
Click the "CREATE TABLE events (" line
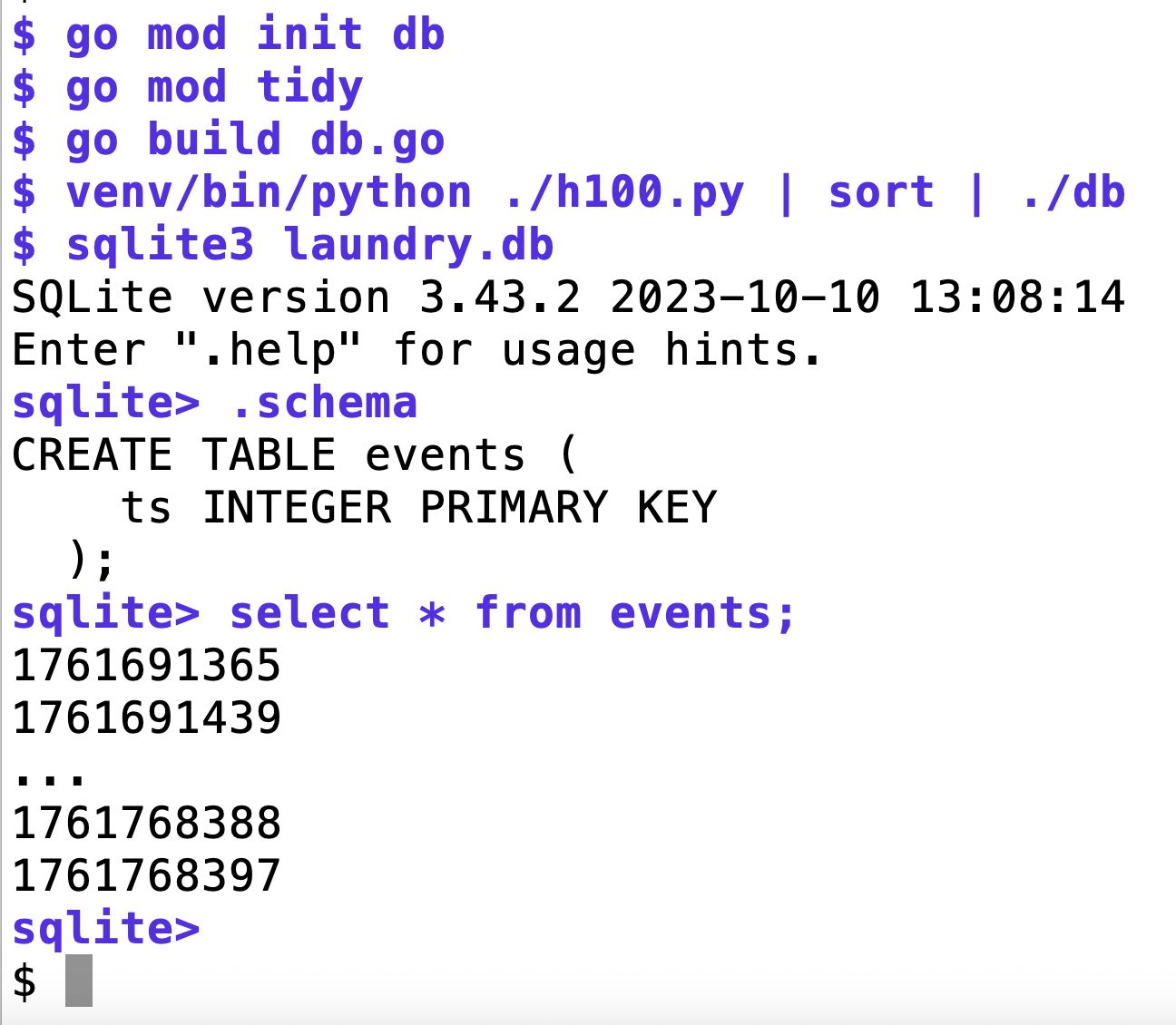coord(295,455)
